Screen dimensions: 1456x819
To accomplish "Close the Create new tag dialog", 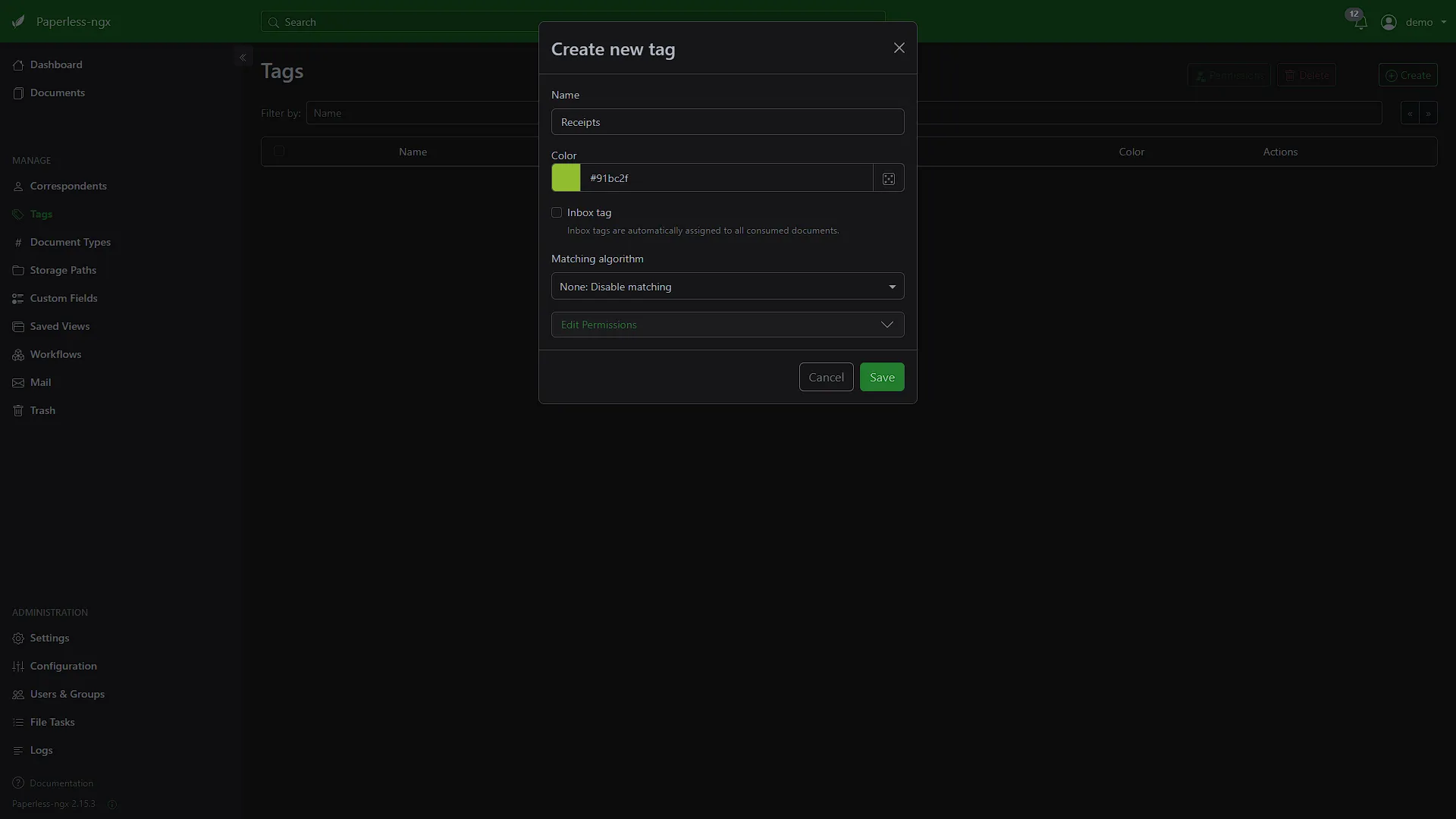I will pos(899,48).
